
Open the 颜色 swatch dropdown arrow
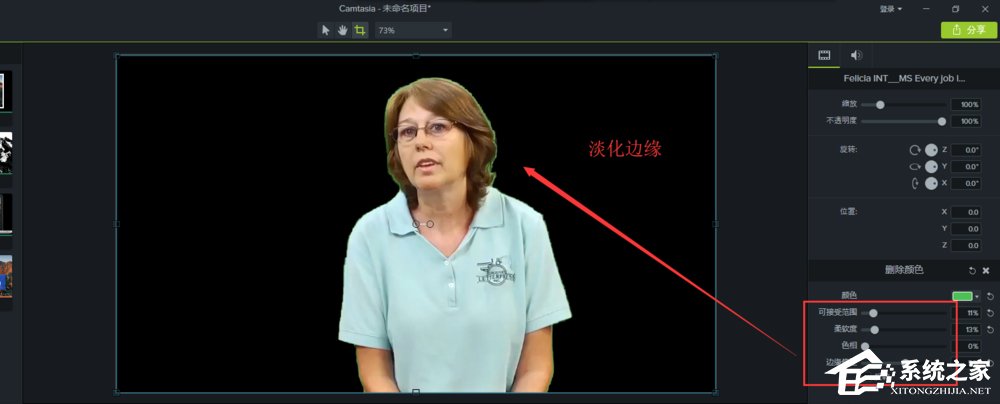pos(977,297)
